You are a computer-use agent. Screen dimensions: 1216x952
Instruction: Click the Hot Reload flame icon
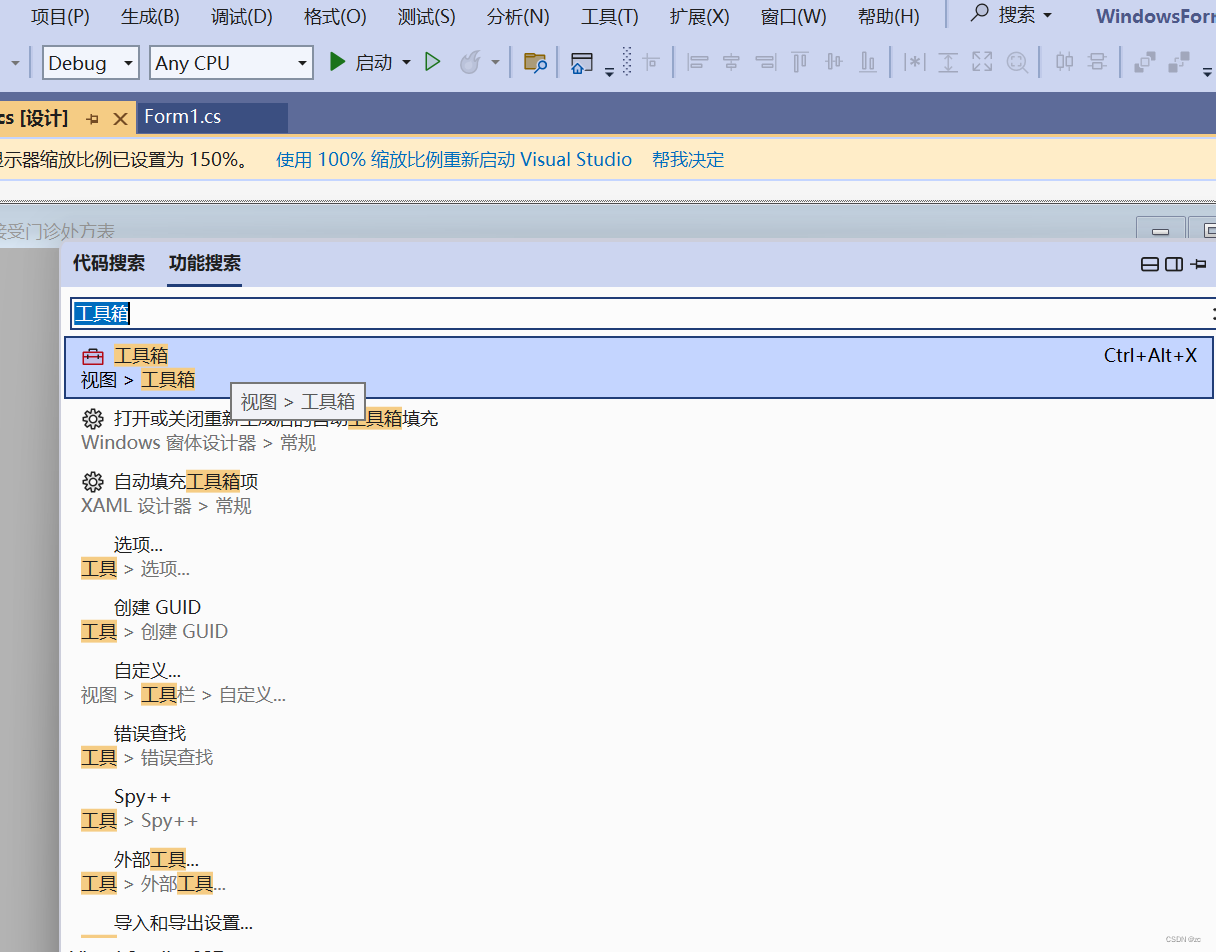click(469, 63)
